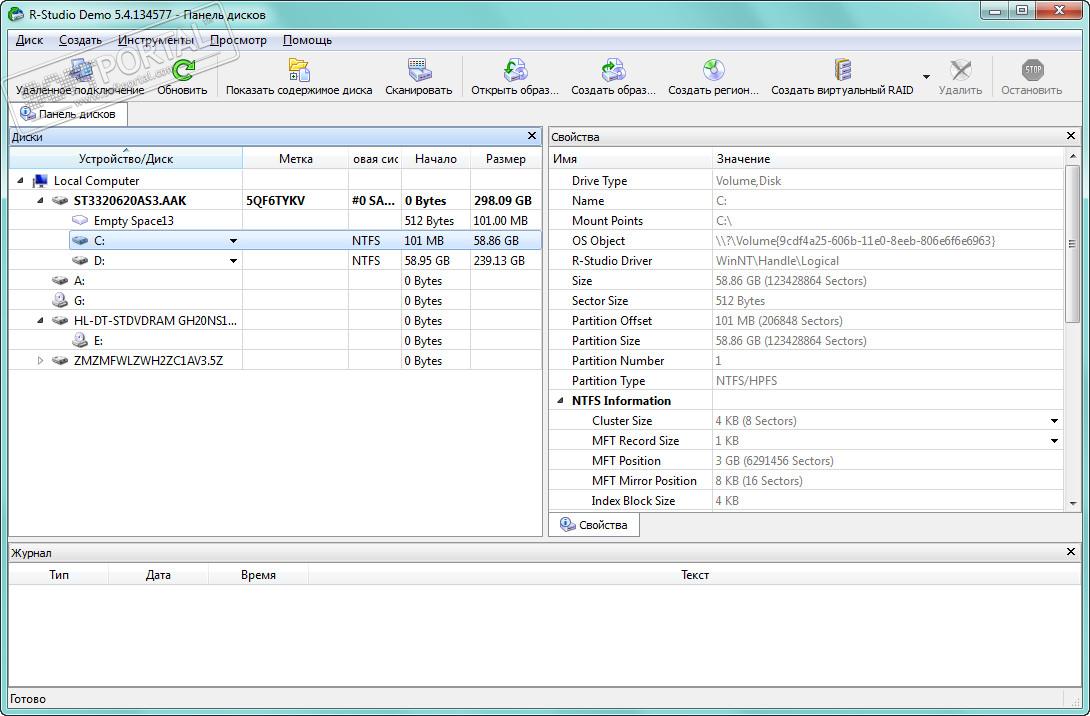This screenshot has height=716, width=1090.
Task: Click the Дата log column header
Action: (158, 575)
